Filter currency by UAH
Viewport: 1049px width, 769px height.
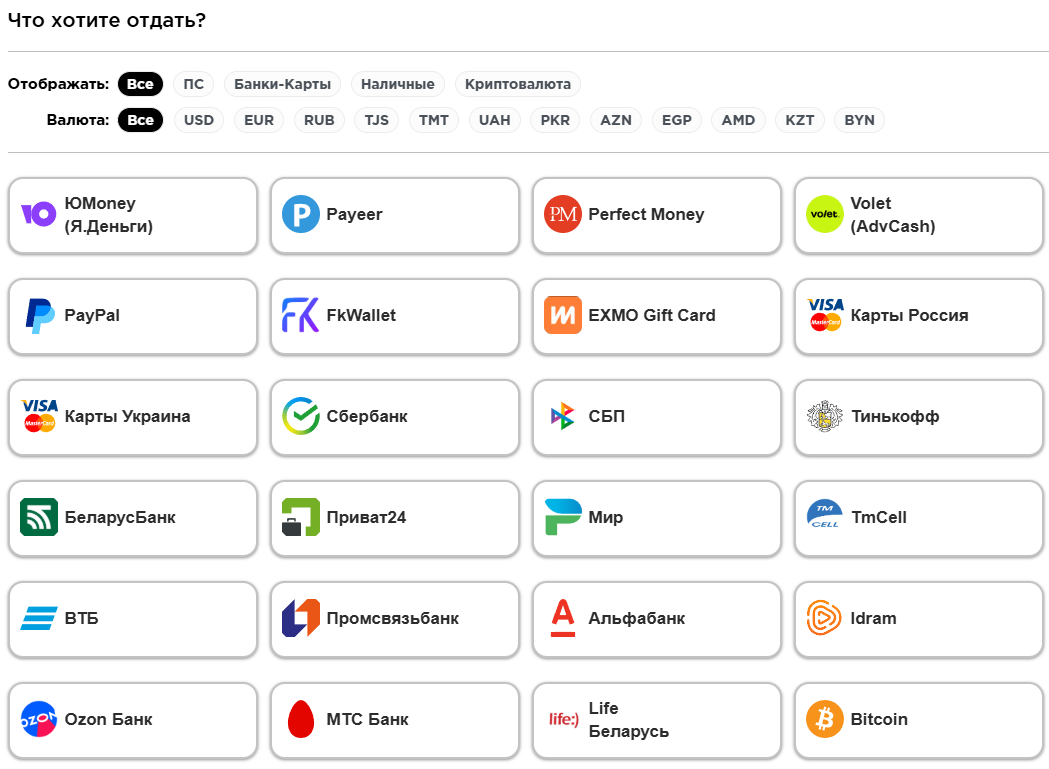[494, 120]
